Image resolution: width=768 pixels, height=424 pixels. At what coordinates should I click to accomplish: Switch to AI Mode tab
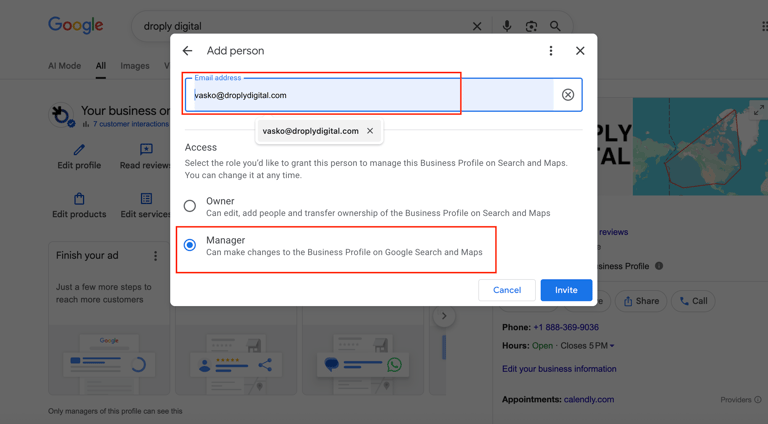[x=65, y=66]
